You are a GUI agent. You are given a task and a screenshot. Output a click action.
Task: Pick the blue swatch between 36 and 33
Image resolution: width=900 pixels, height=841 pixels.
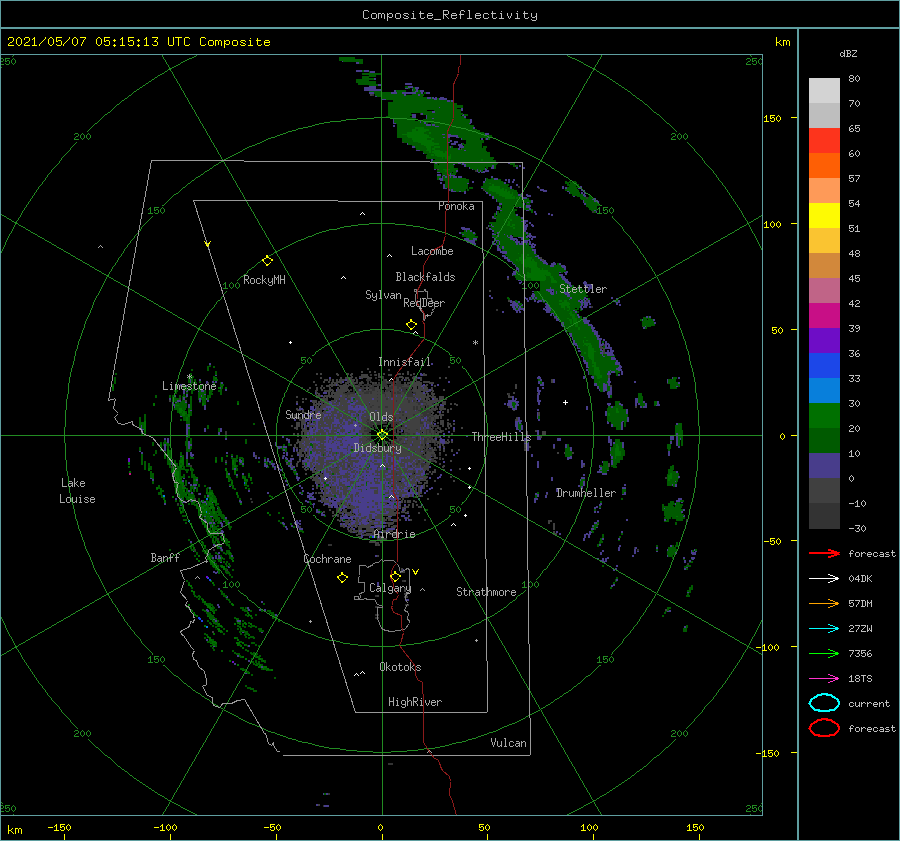[x=824, y=366]
